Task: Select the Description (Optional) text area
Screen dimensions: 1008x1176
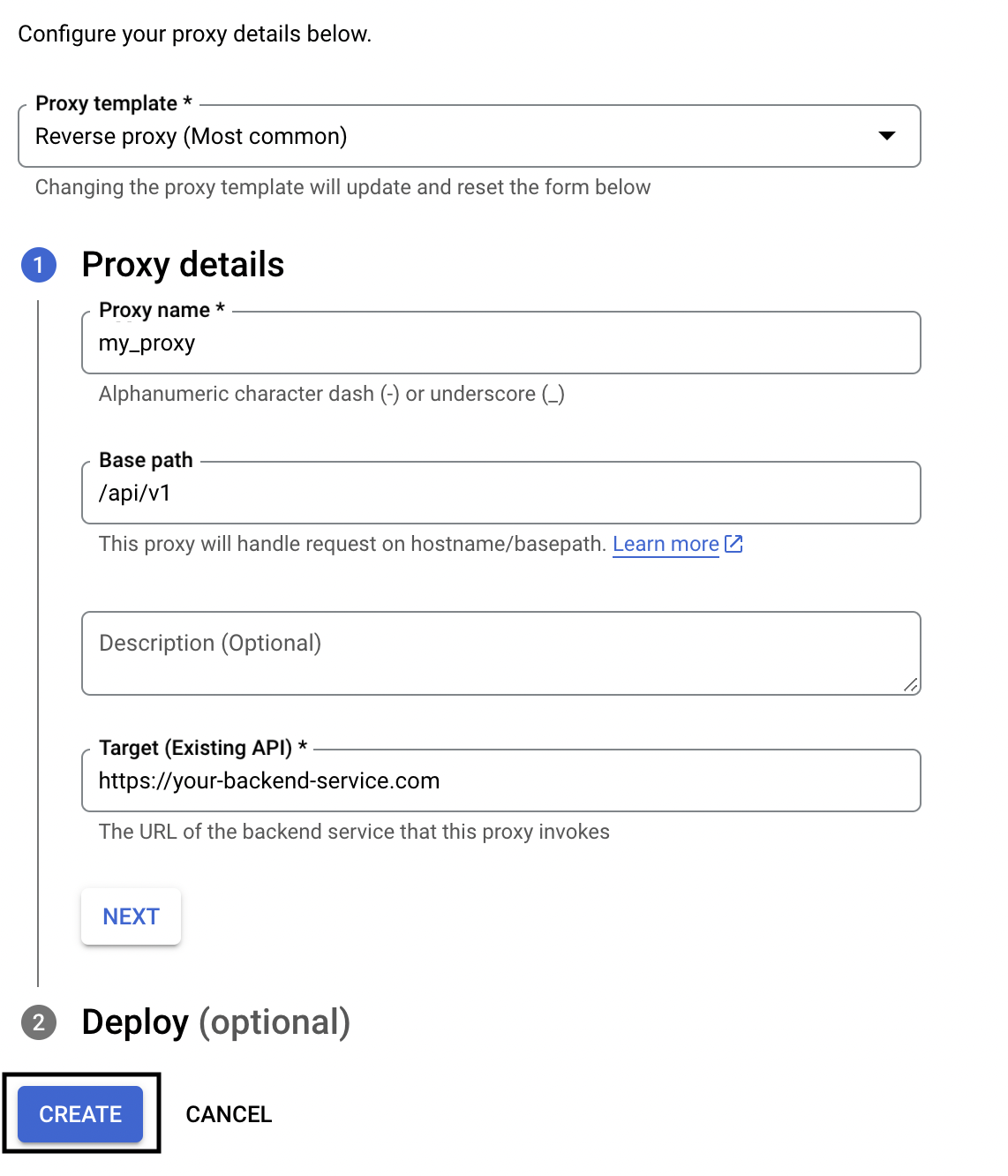Action: (500, 653)
